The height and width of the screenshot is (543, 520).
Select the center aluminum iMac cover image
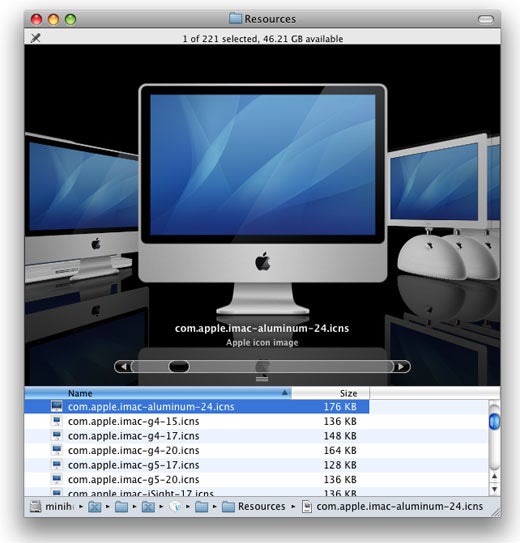click(262, 199)
